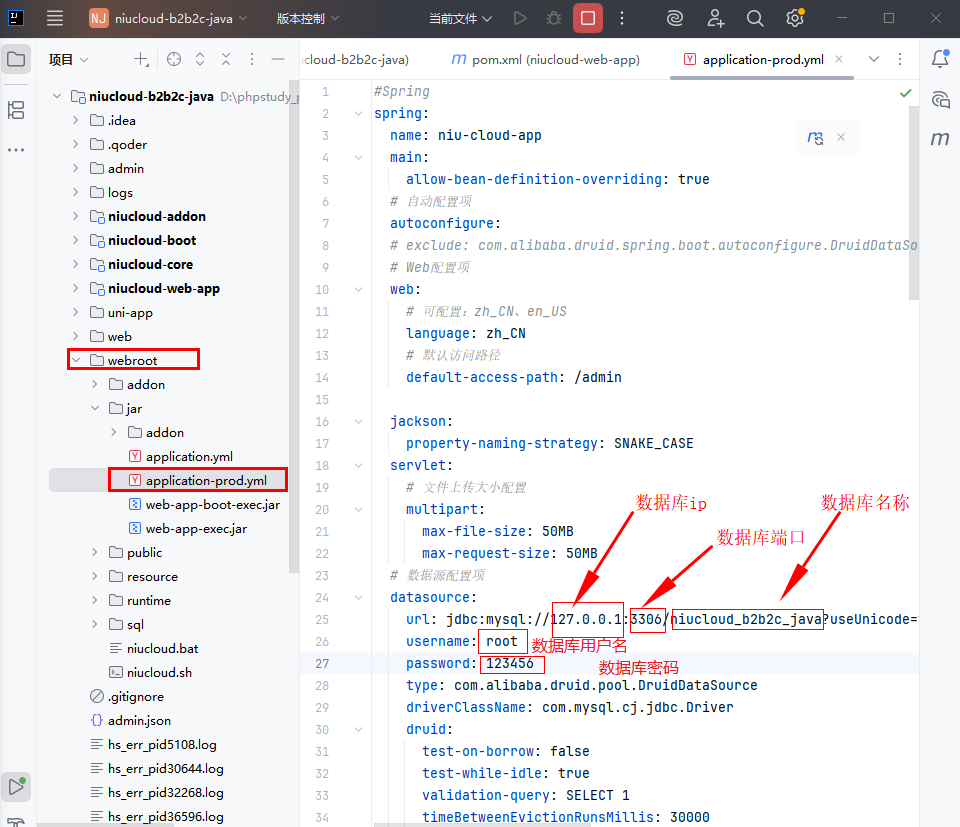Click the Debug bug icon
This screenshot has width=960, height=827.
click(x=553, y=18)
